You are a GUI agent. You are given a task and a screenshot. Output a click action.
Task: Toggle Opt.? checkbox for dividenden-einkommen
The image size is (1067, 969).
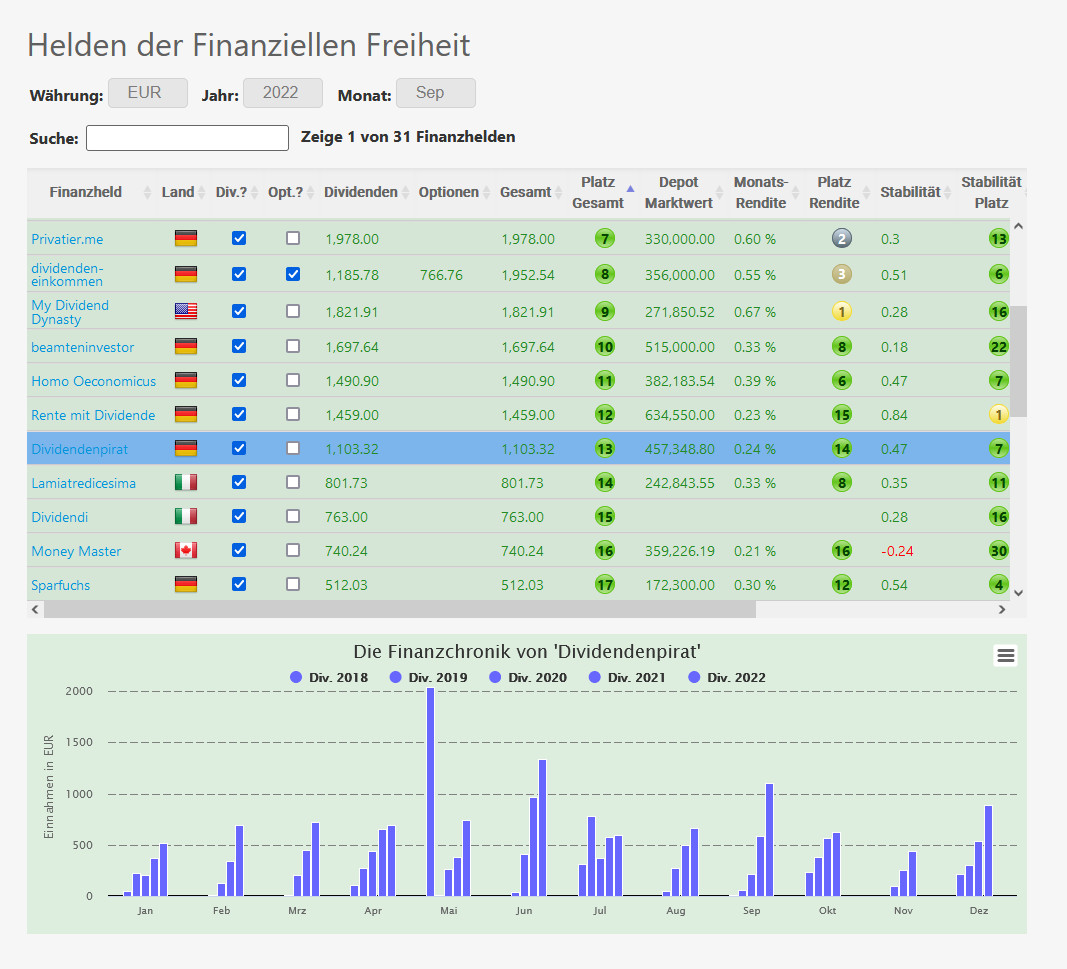click(293, 274)
